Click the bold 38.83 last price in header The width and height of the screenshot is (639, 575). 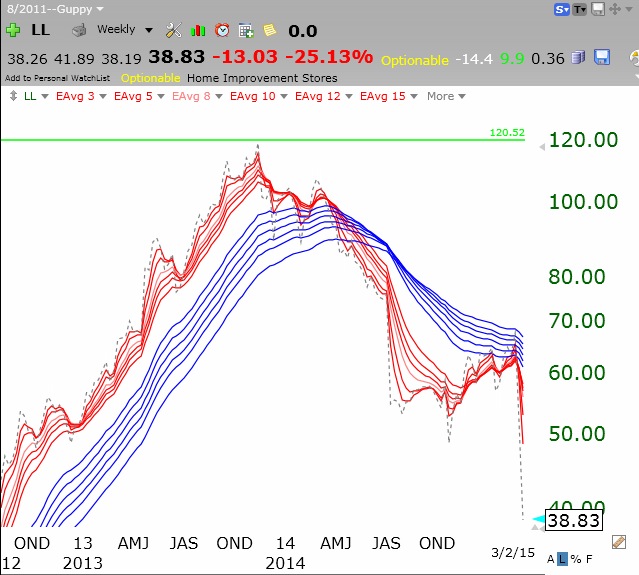coord(176,57)
